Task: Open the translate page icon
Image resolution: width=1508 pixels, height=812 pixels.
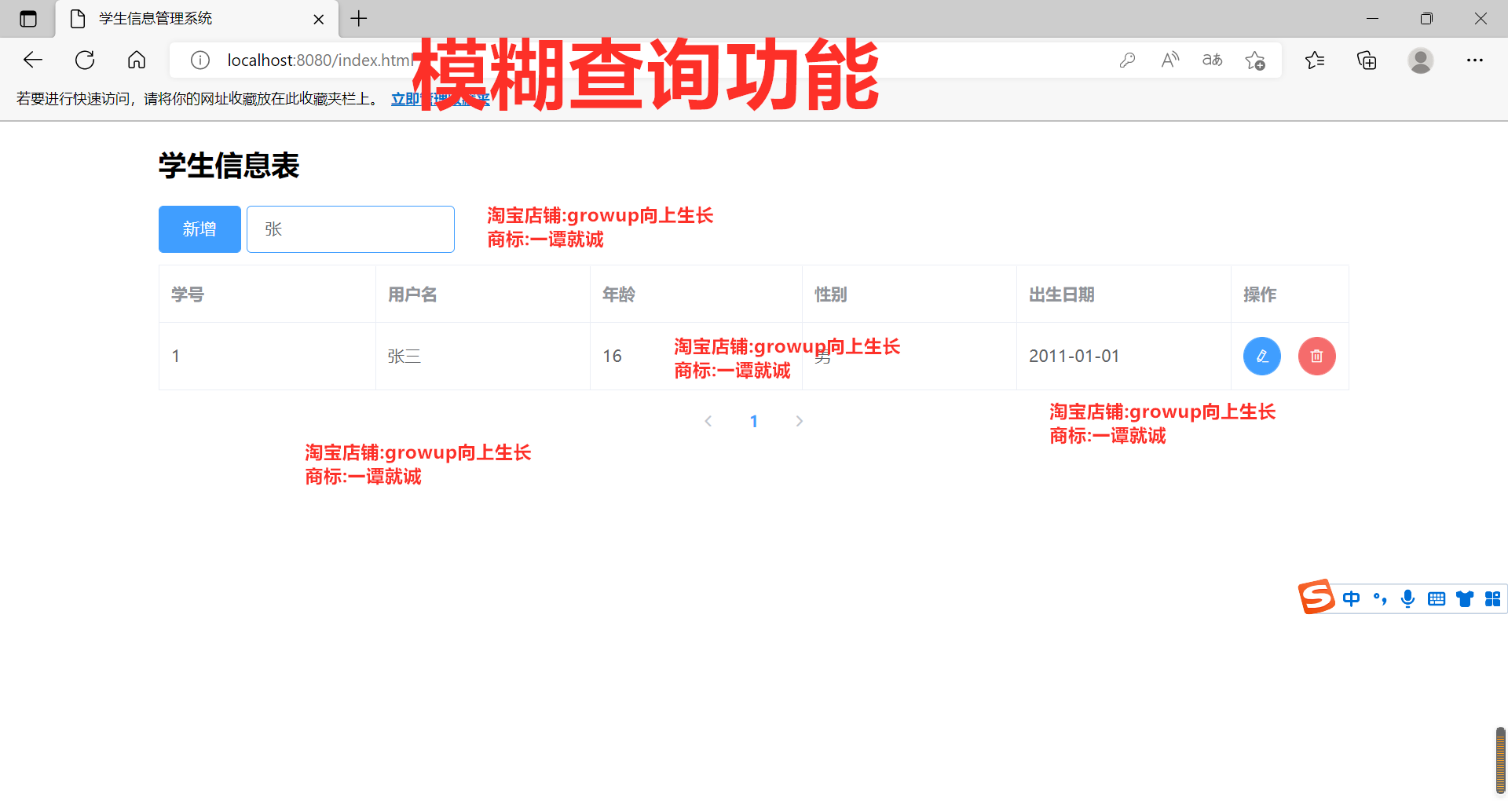Action: click(1212, 60)
